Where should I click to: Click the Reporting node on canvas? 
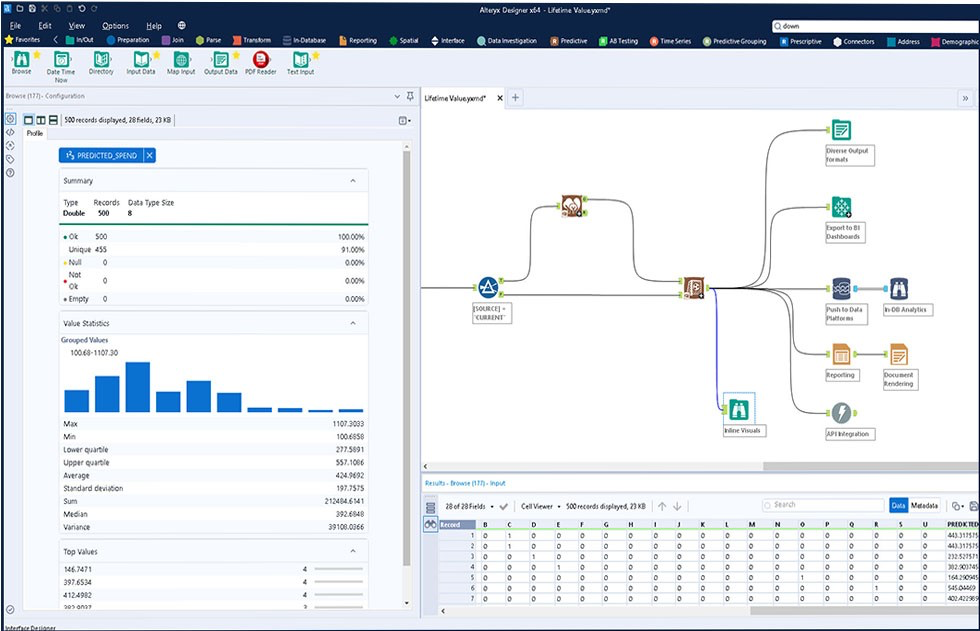[841, 355]
